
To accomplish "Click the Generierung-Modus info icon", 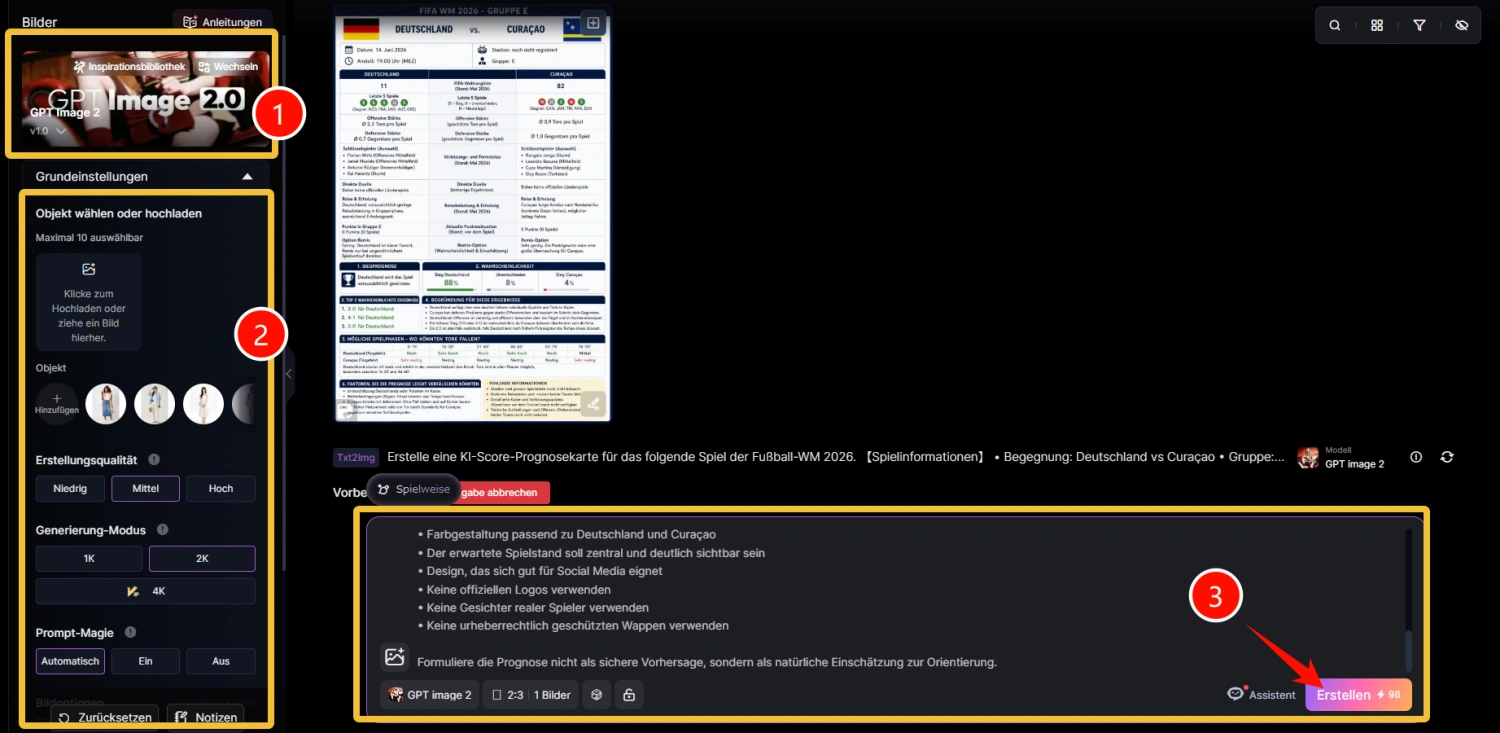I will tap(163, 530).
